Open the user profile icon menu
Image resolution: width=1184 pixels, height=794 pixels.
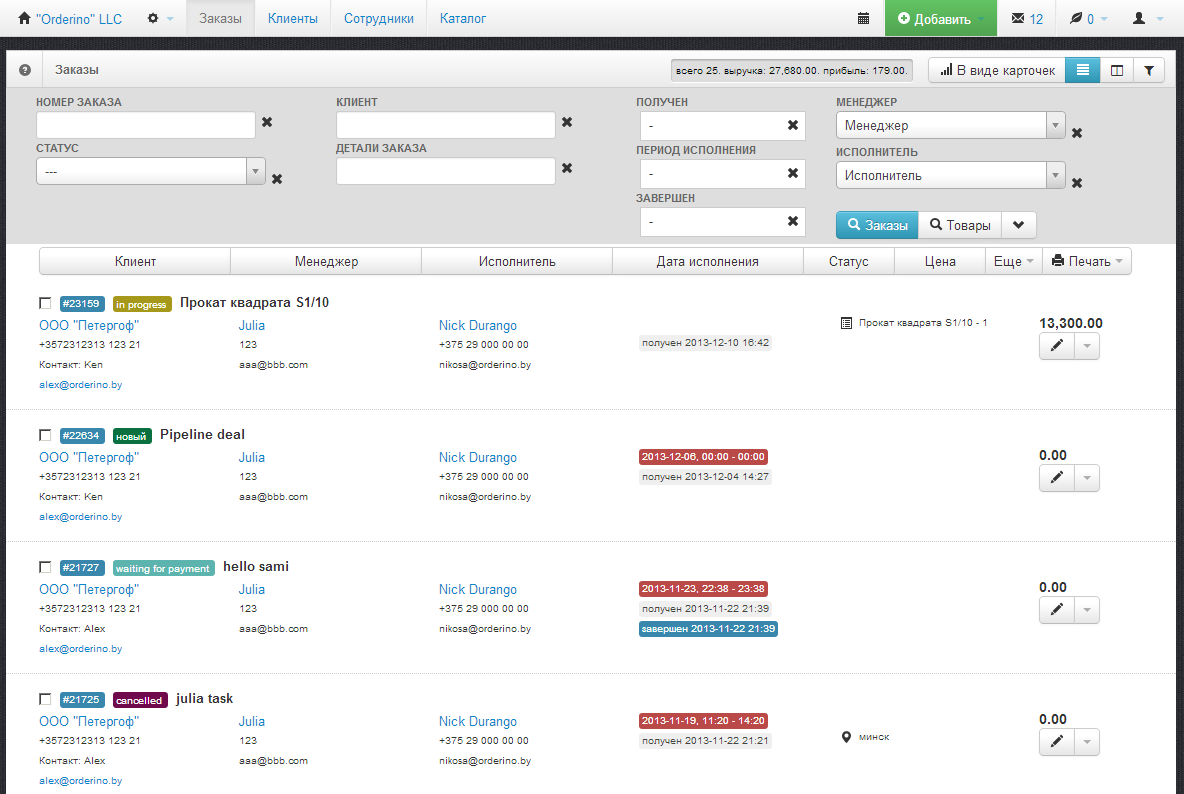1146,19
